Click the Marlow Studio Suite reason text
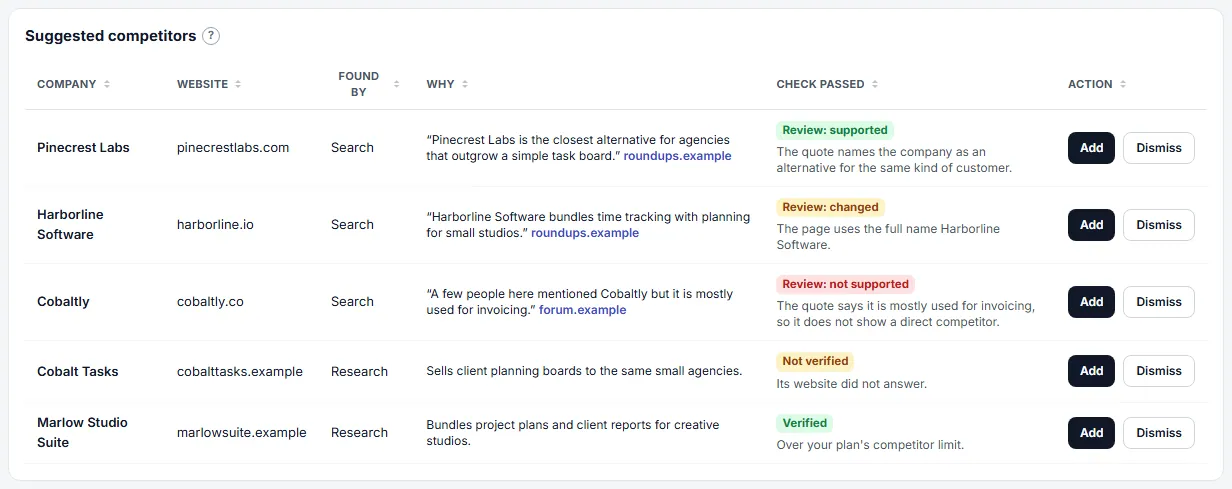 point(573,433)
